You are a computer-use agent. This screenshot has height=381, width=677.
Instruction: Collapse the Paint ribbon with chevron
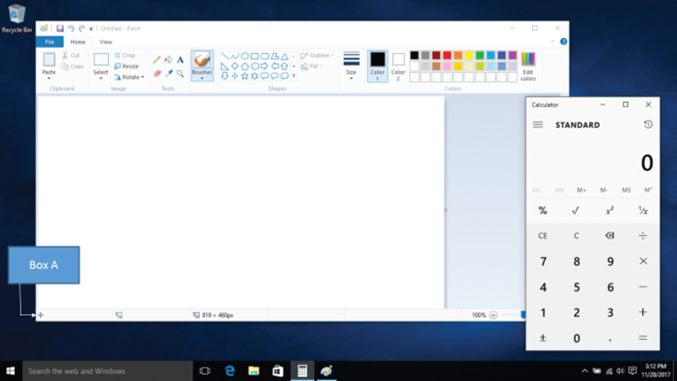click(553, 41)
